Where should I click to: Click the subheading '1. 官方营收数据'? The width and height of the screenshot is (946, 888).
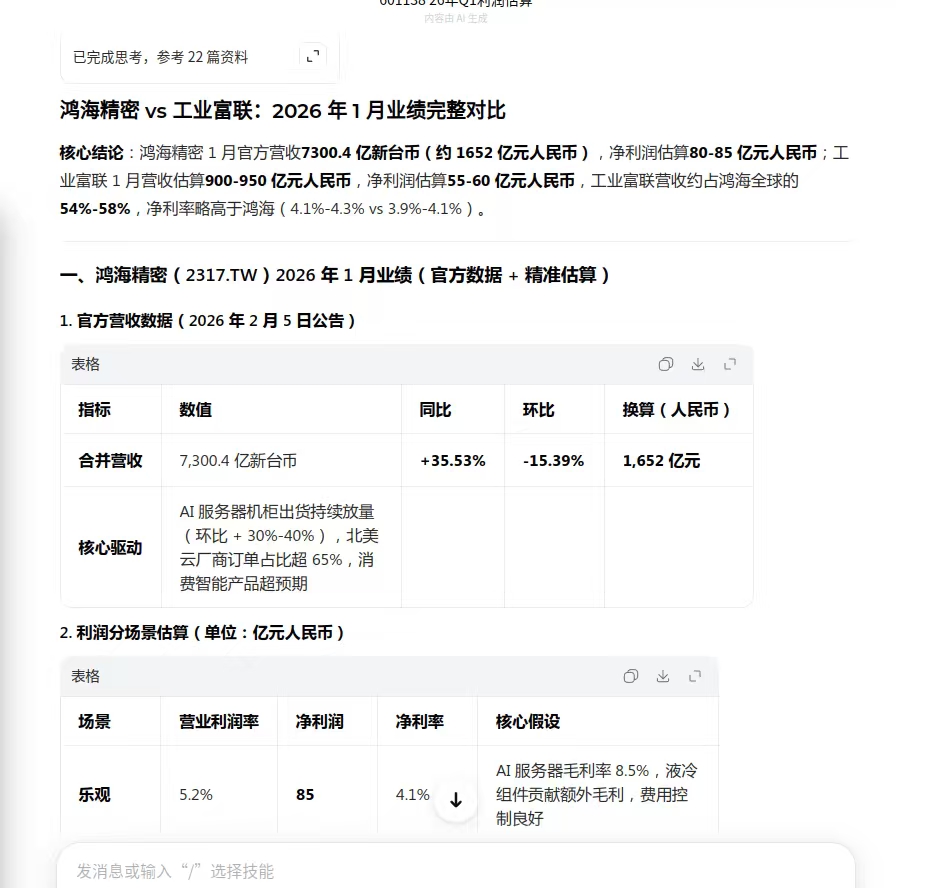(208, 320)
